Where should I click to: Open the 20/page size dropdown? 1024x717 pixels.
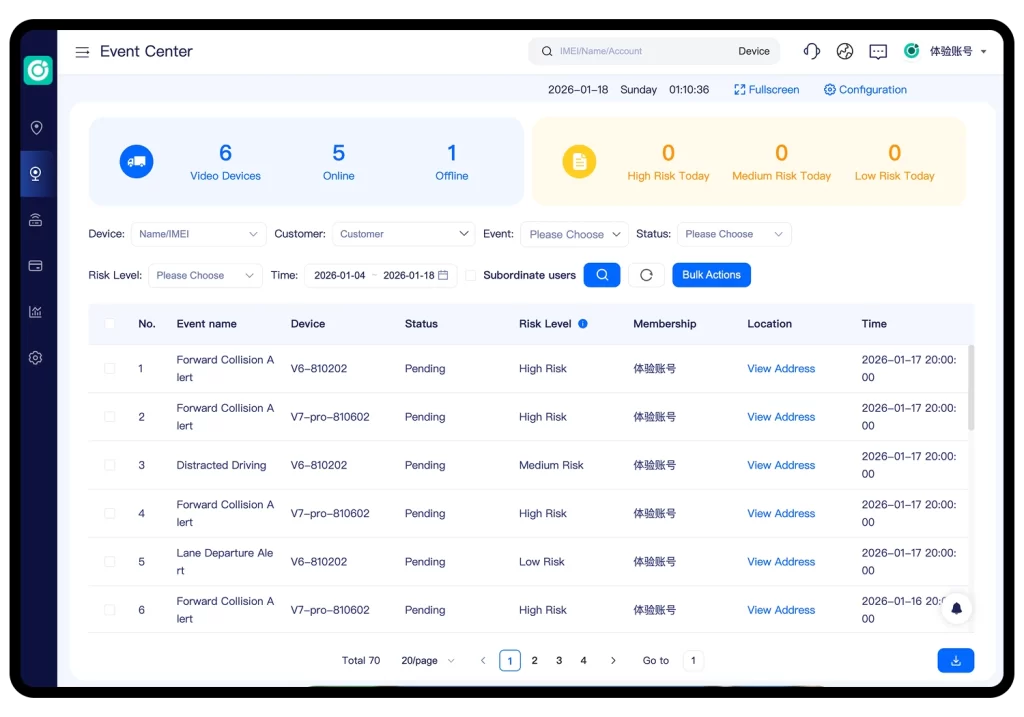pyautogui.click(x=428, y=661)
